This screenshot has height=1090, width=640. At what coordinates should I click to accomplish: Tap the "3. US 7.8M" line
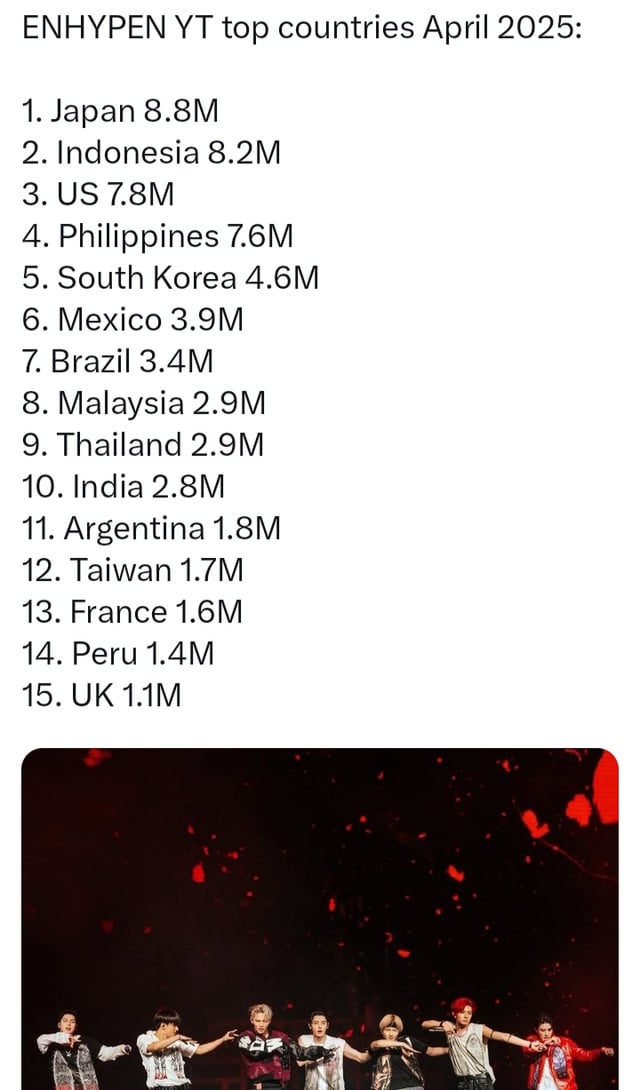click(x=98, y=194)
